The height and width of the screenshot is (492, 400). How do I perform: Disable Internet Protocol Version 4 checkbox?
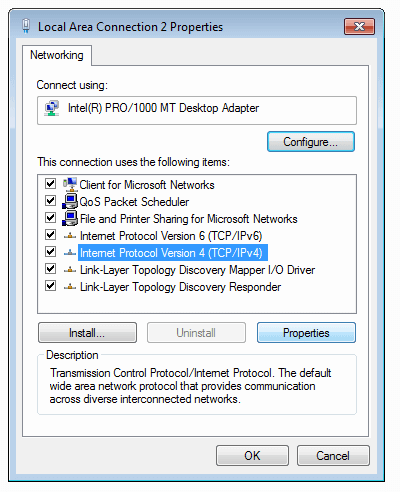click(50, 252)
